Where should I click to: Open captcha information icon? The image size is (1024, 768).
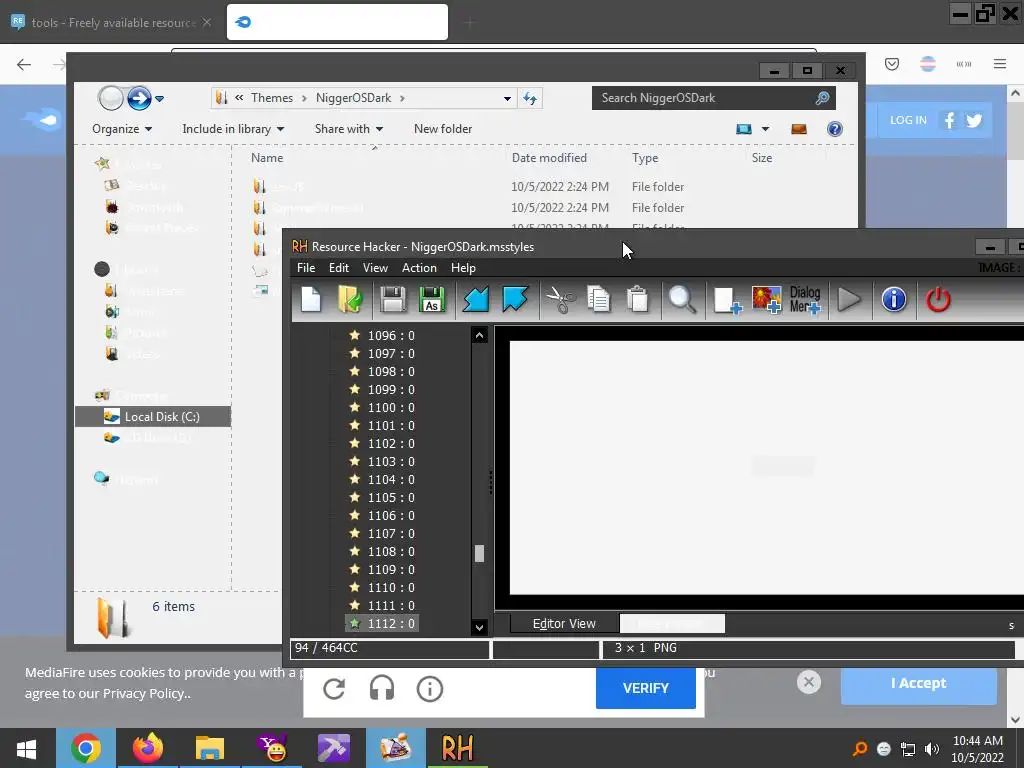430,689
